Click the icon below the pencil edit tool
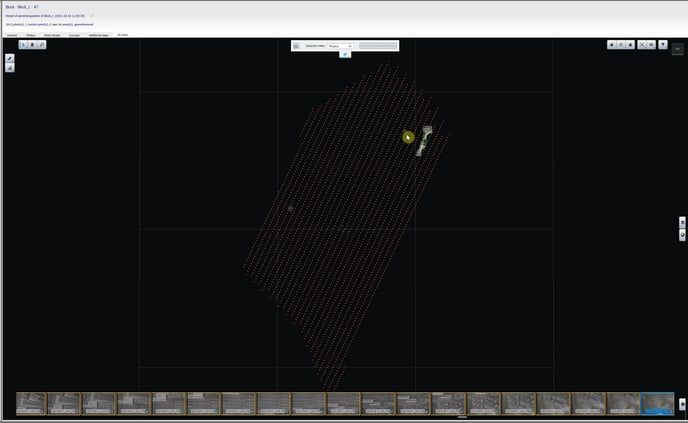 [10, 68]
